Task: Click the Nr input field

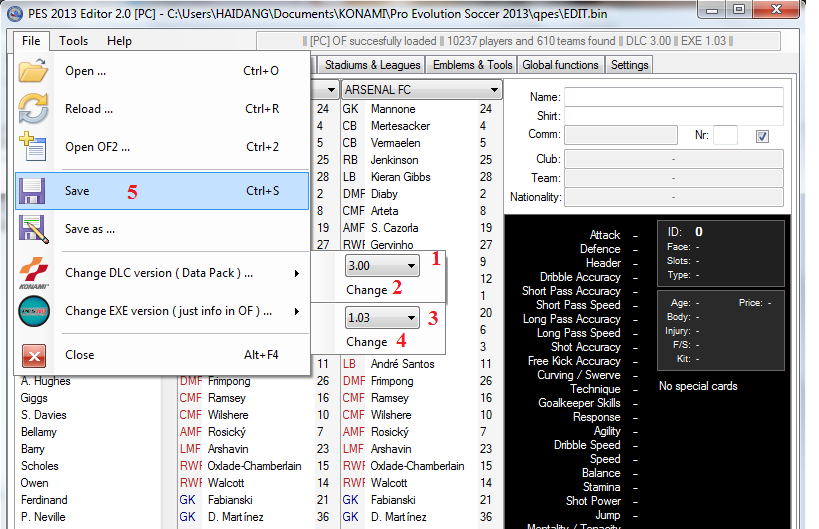Action: [726, 135]
